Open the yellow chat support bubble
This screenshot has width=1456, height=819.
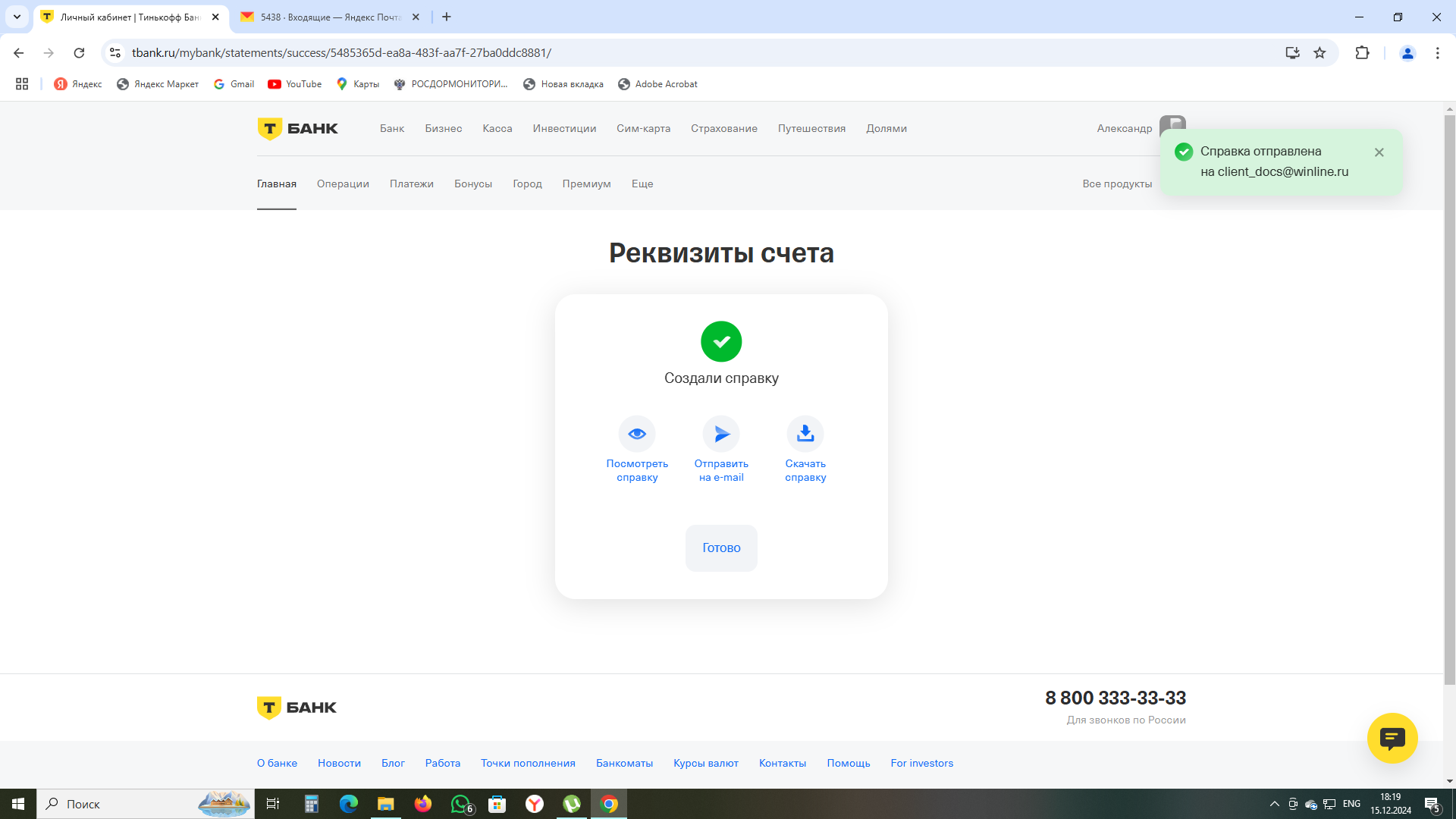click(1392, 738)
